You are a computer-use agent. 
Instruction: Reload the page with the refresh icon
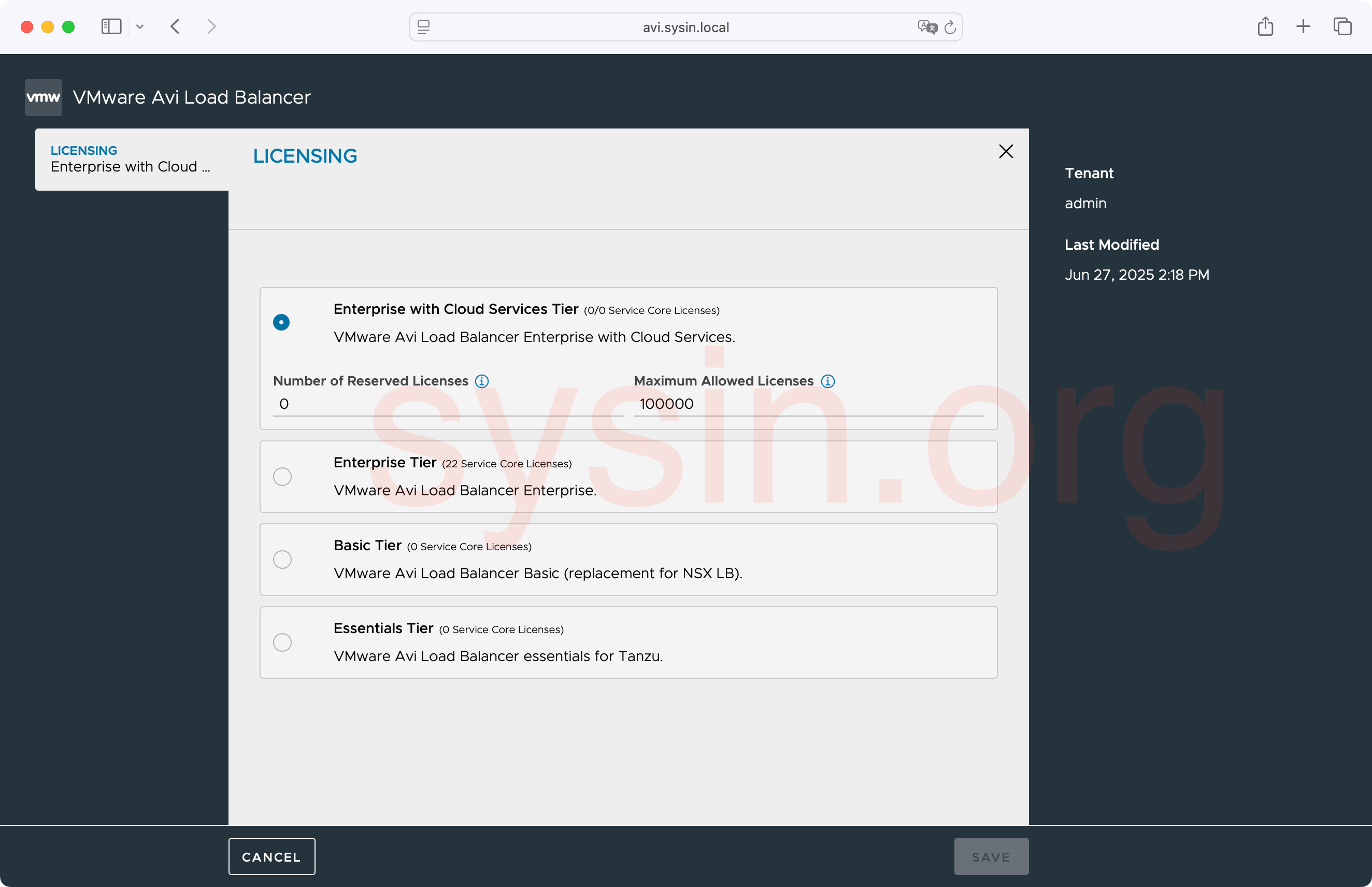pyautogui.click(x=950, y=27)
